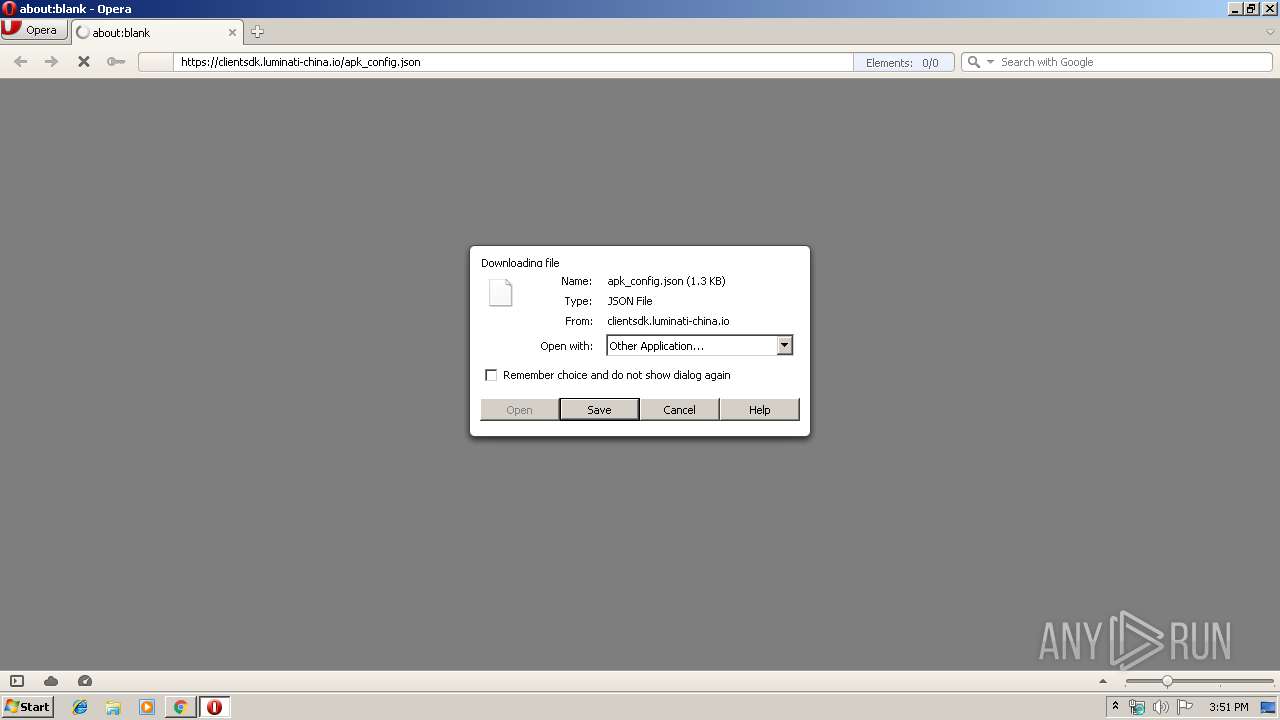Click the volume speaker tray icon
The height and width of the screenshot is (720, 1280).
coord(1160,707)
